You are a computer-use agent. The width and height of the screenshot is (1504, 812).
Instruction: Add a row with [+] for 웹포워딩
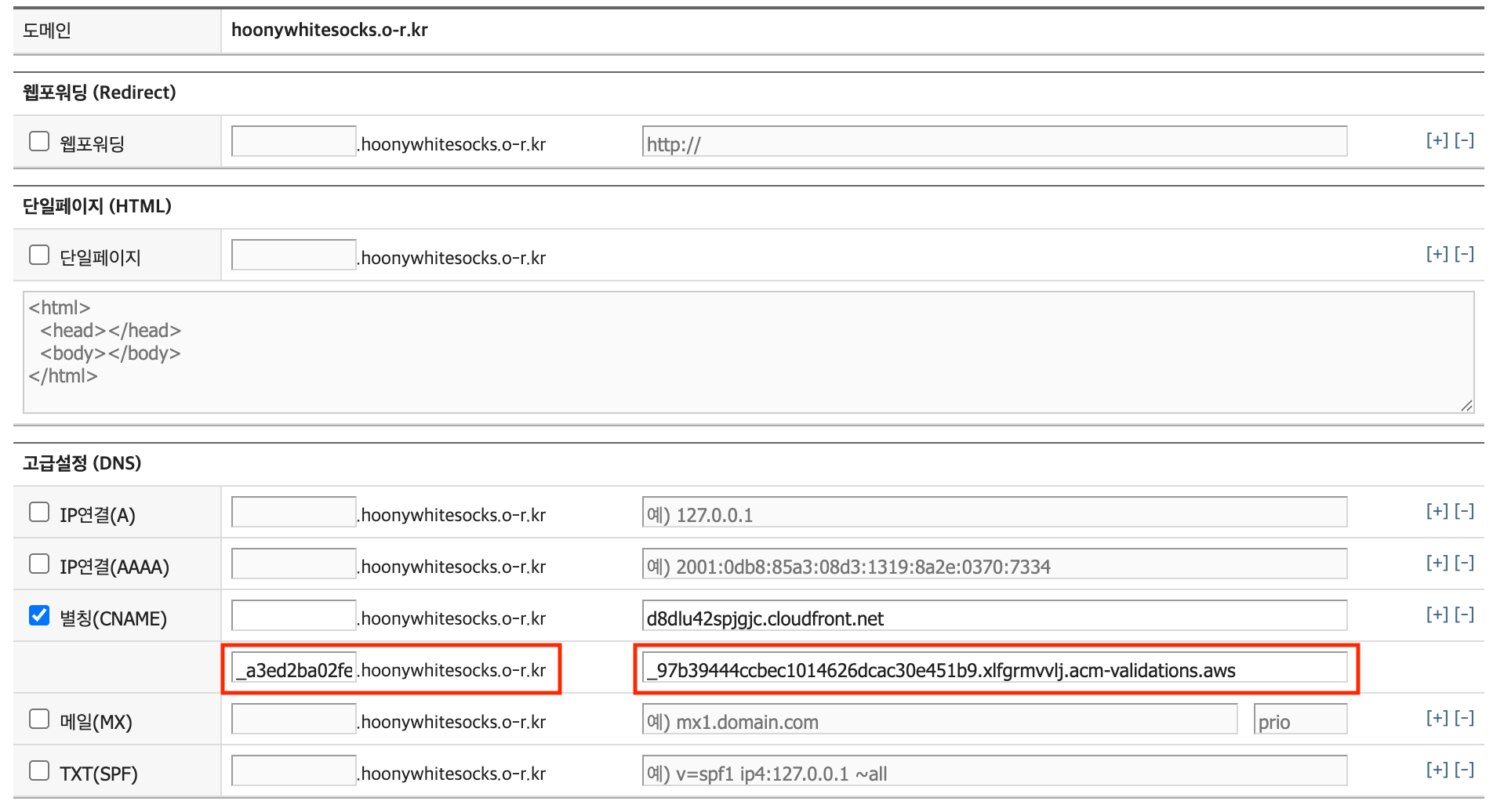coord(1437,141)
